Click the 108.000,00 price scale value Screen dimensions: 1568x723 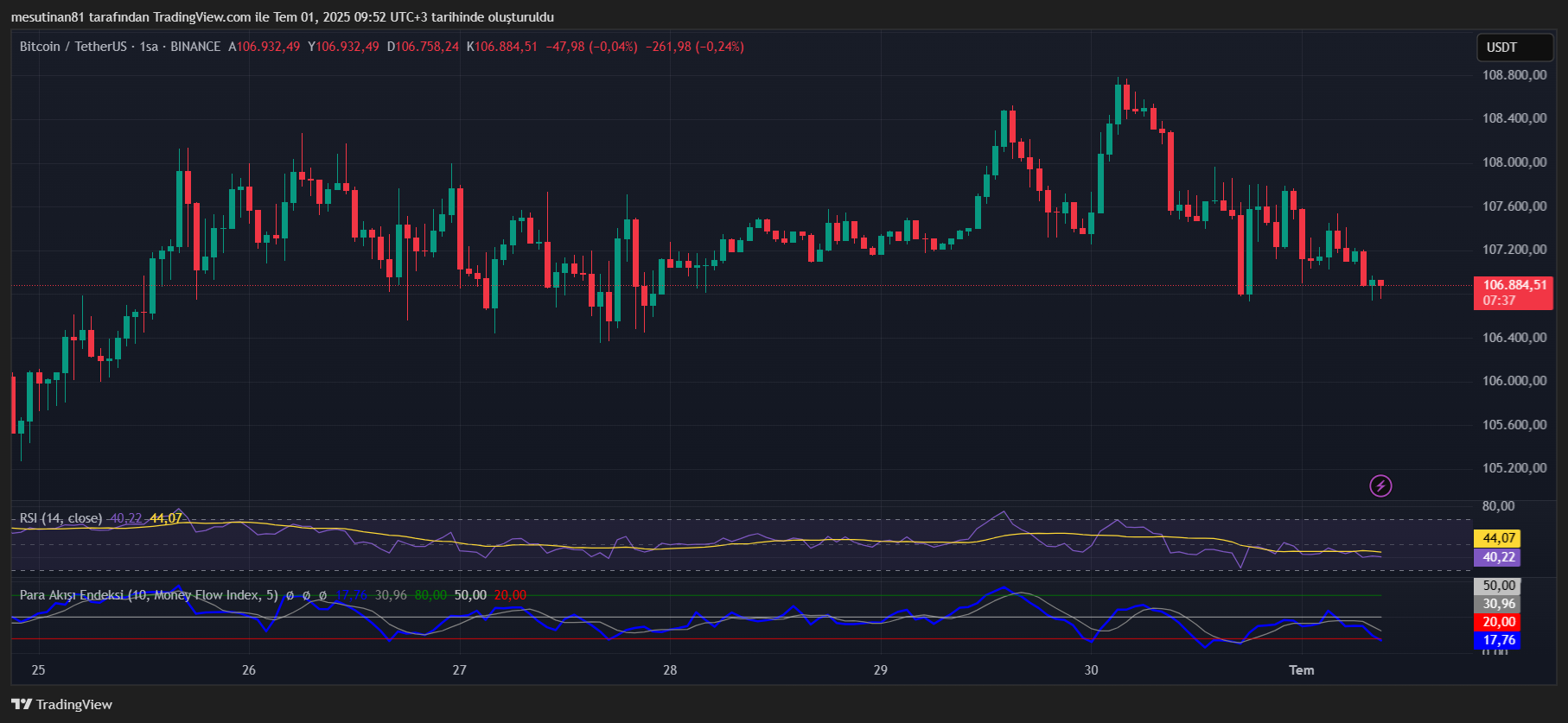(x=1514, y=162)
